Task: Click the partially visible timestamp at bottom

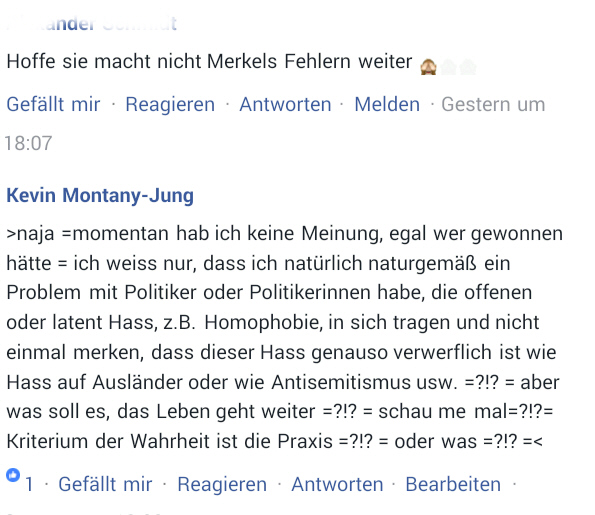Action: point(83,513)
